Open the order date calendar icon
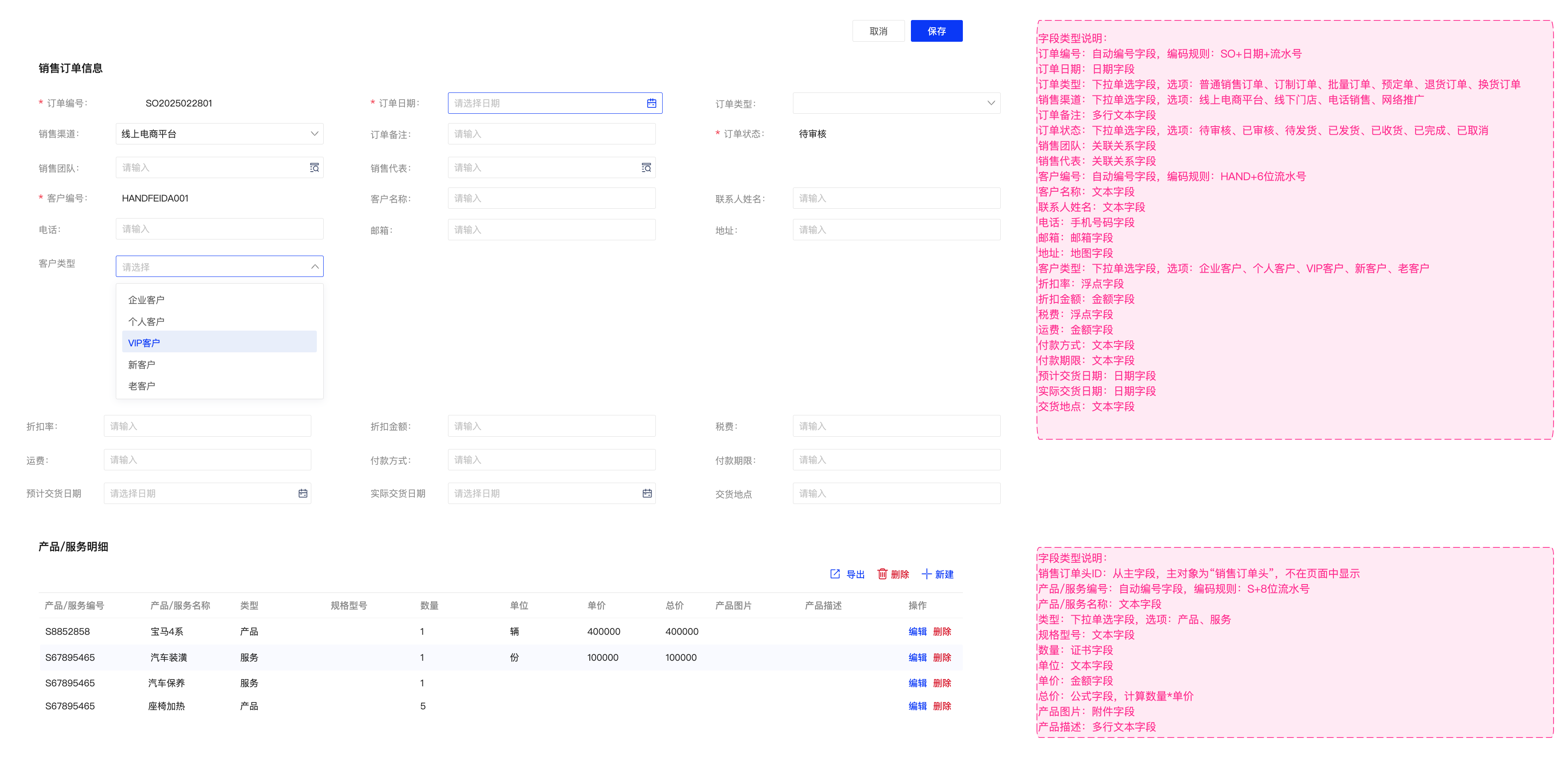The image size is (1568, 766). (x=651, y=104)
